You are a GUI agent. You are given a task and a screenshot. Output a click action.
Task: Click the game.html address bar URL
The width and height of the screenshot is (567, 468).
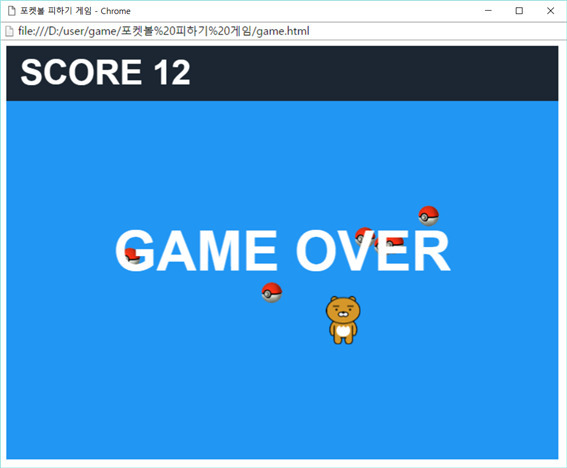pos(164,31)
